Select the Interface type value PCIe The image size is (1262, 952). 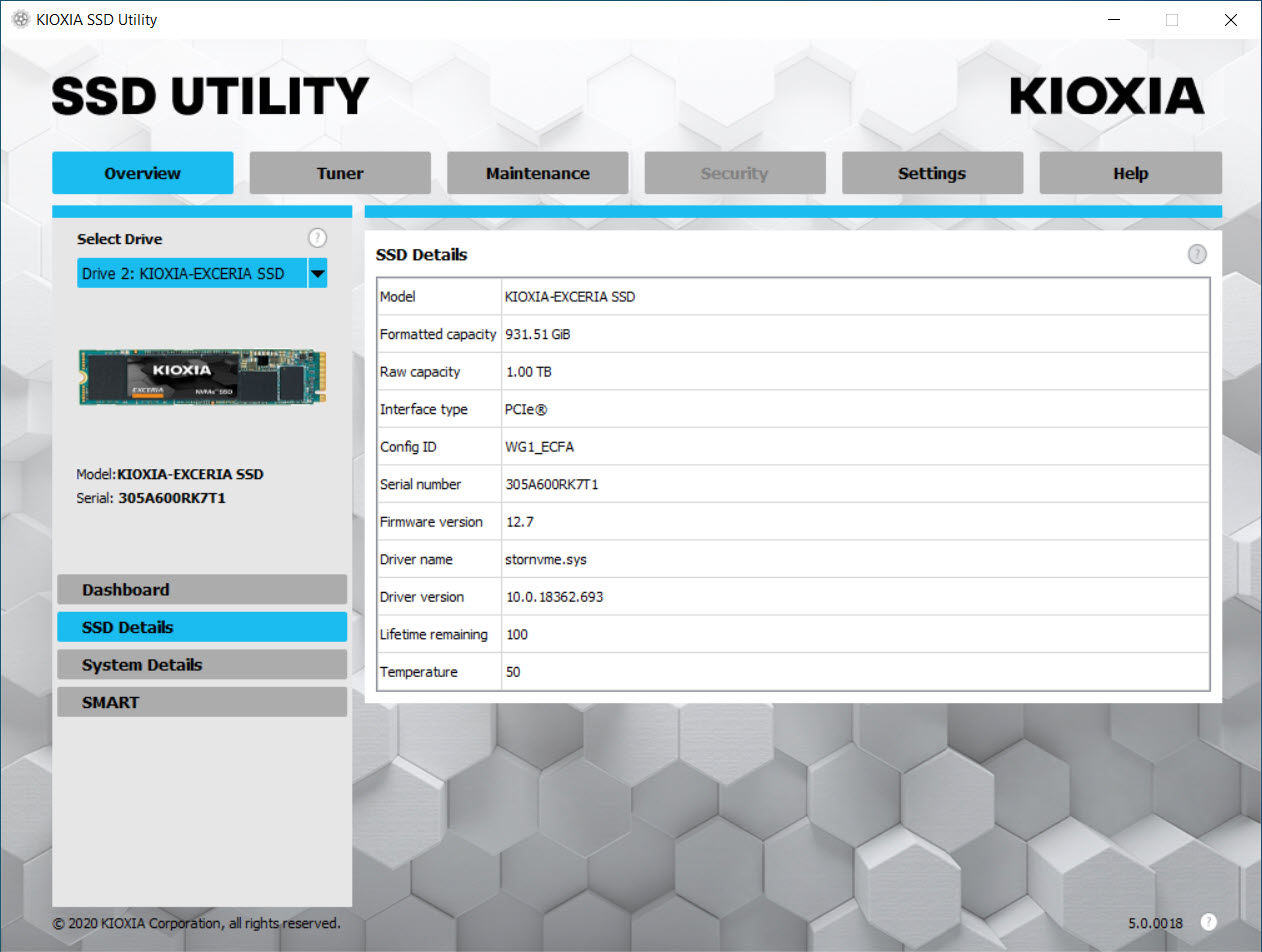526,409
